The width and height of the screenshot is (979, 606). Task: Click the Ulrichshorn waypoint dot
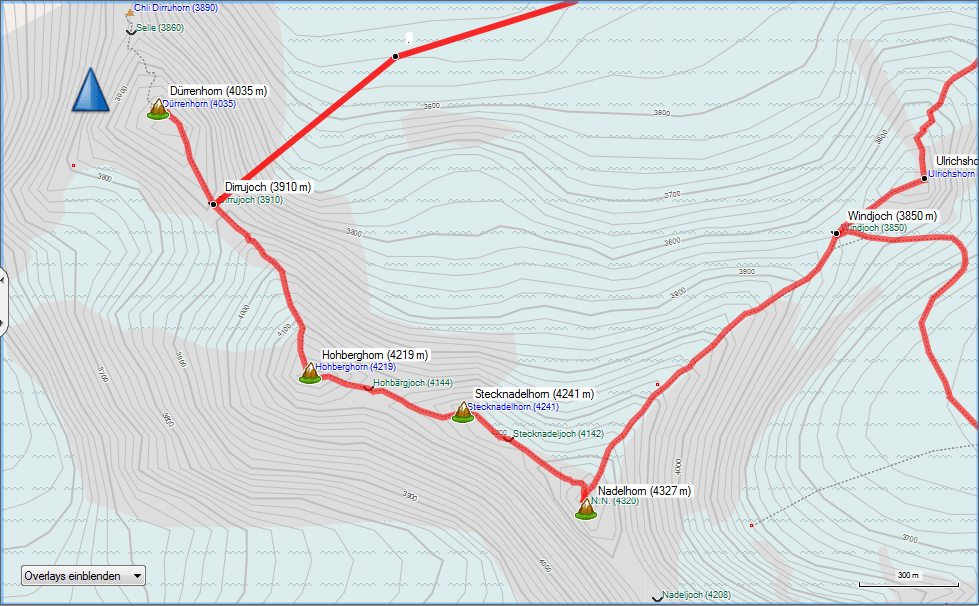[x=924, y=178]
